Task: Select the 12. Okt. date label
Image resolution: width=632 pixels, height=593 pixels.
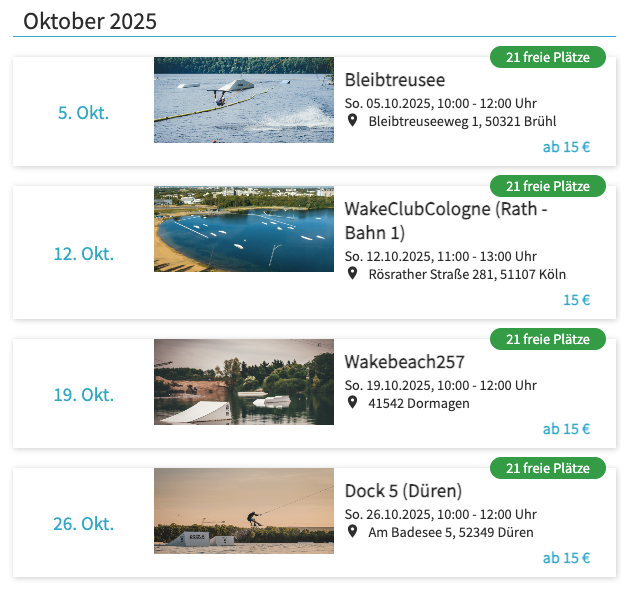Action: coord(84,254)
